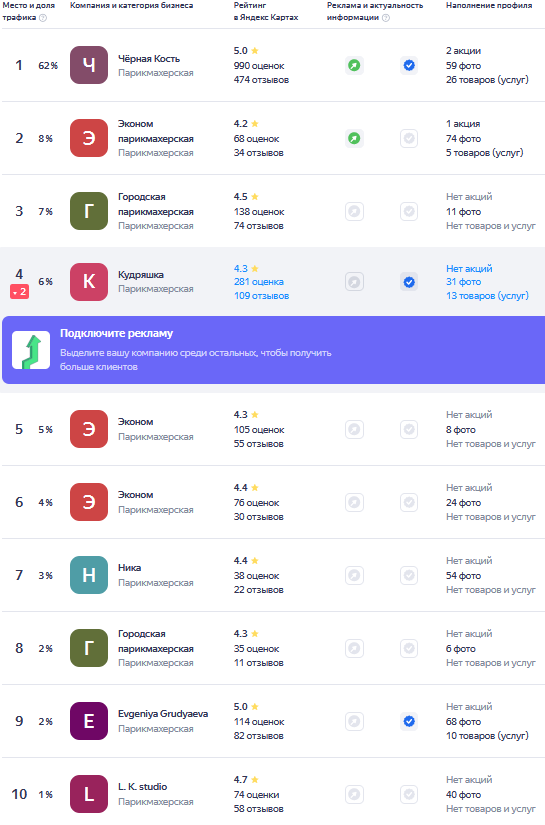Click the grey advertising icon in Кудряшка row
This screenshot has height=825, width=545.
[355, 282]
